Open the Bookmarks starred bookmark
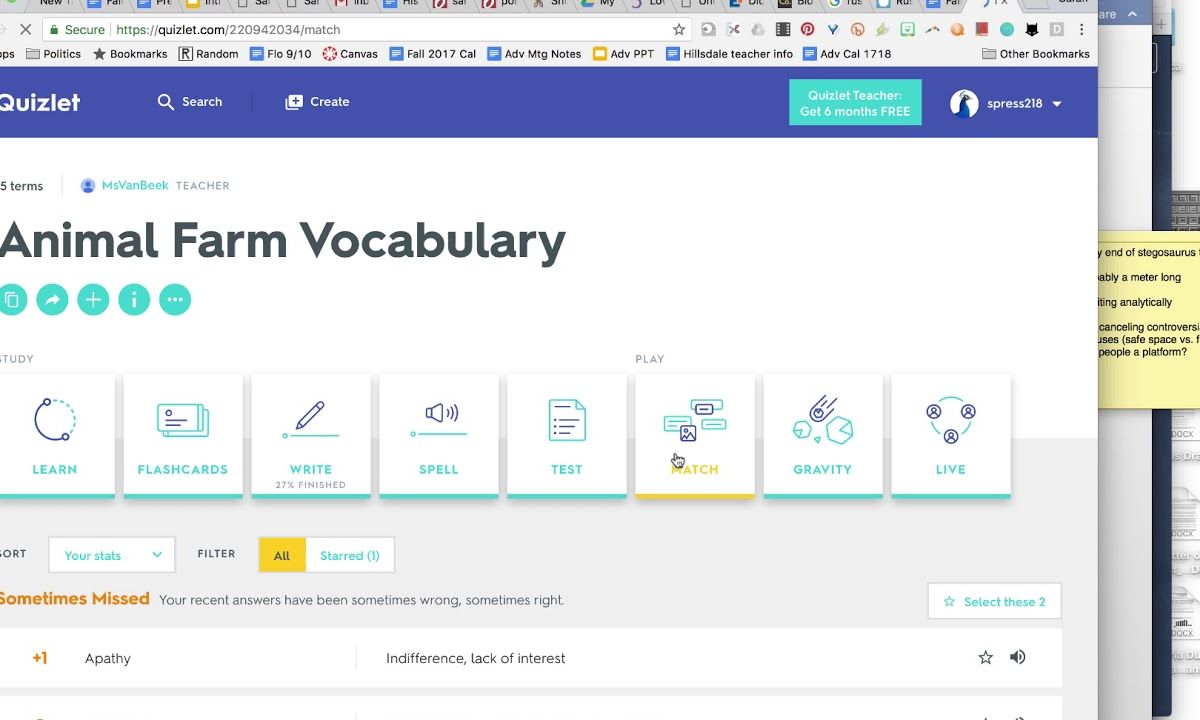 coord(130,54)
